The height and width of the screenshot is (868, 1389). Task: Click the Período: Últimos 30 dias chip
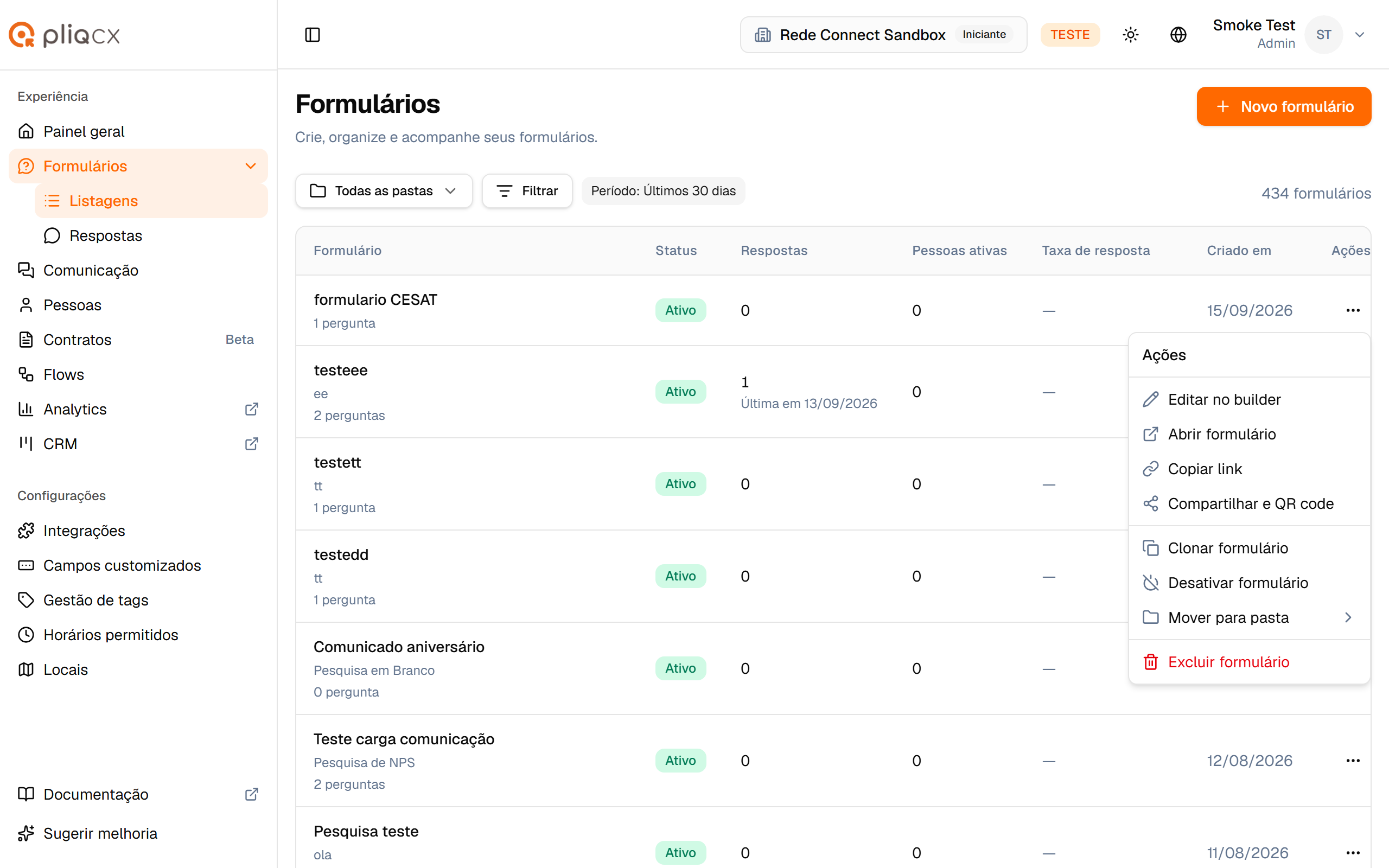(663, 191)
